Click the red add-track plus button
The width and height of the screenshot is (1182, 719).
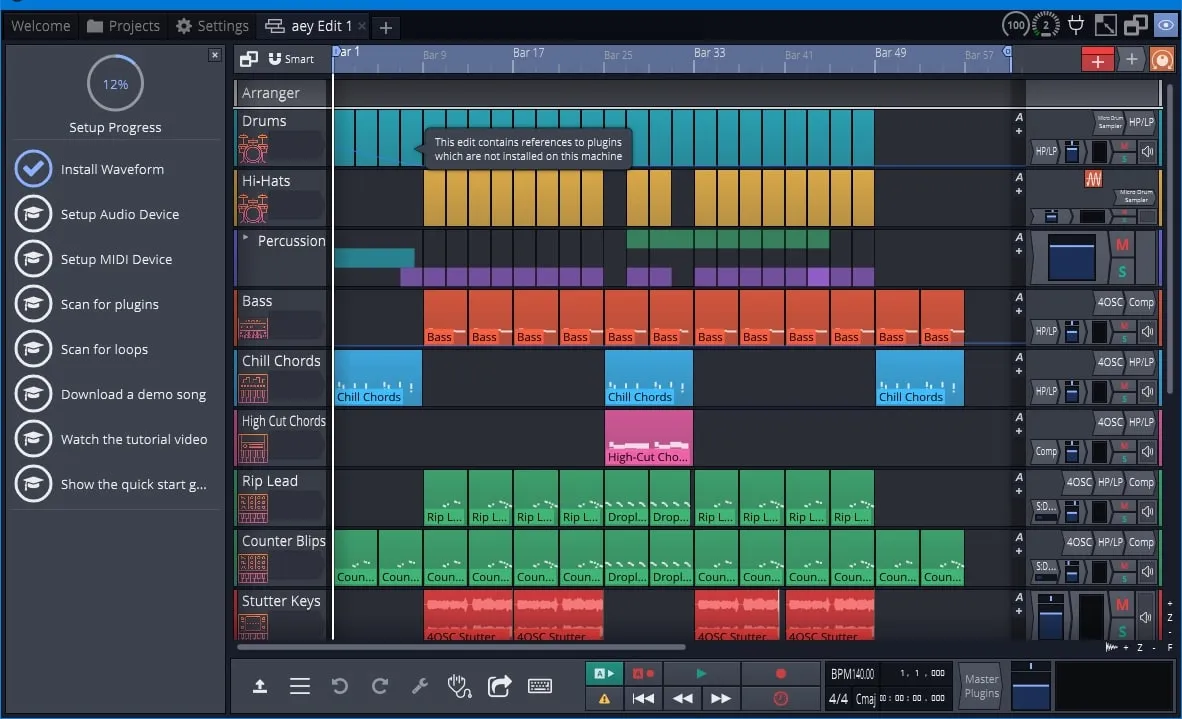tap(1098, 60)
